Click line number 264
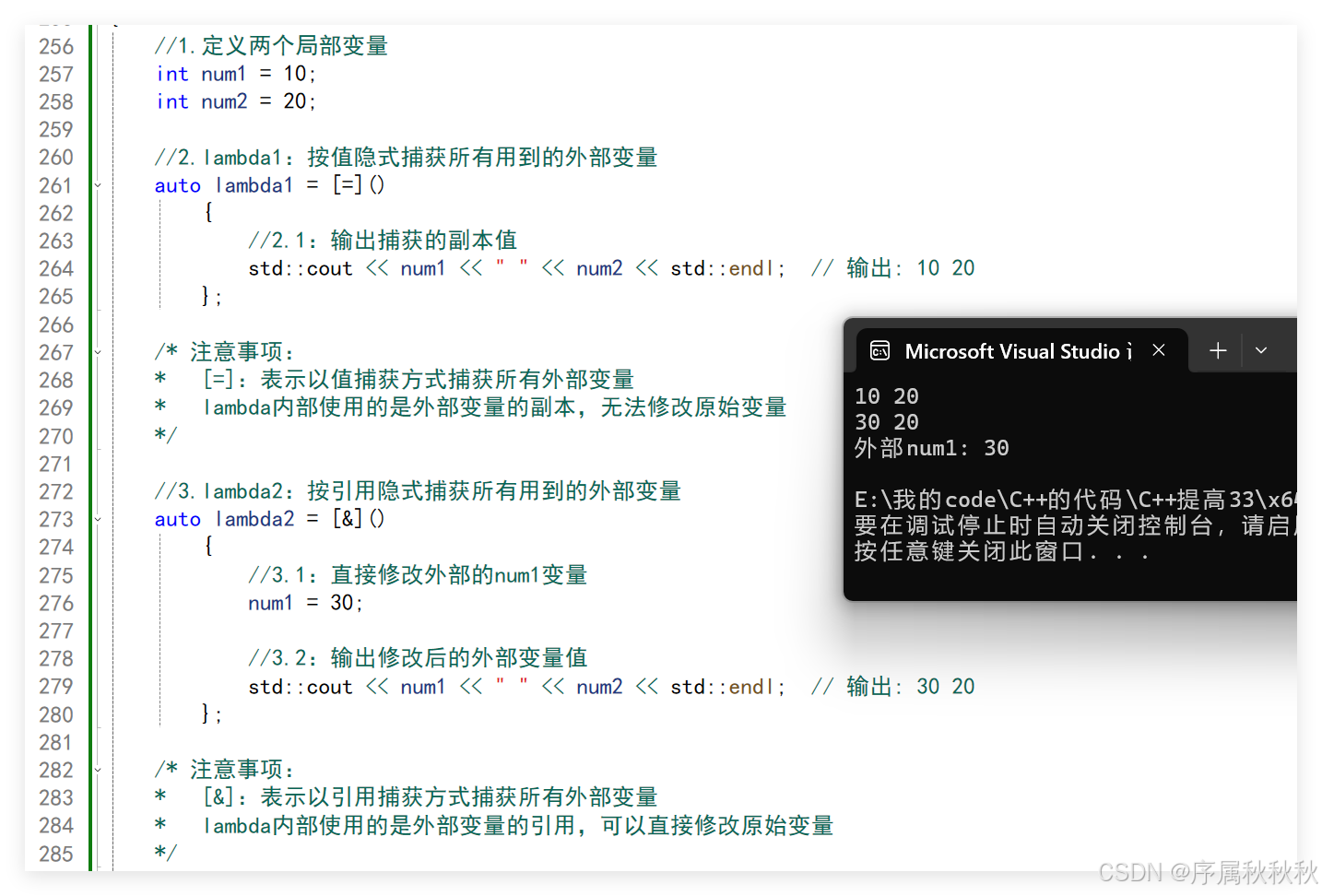Screen dimensions: 1322x896 [x=56, y=268]
